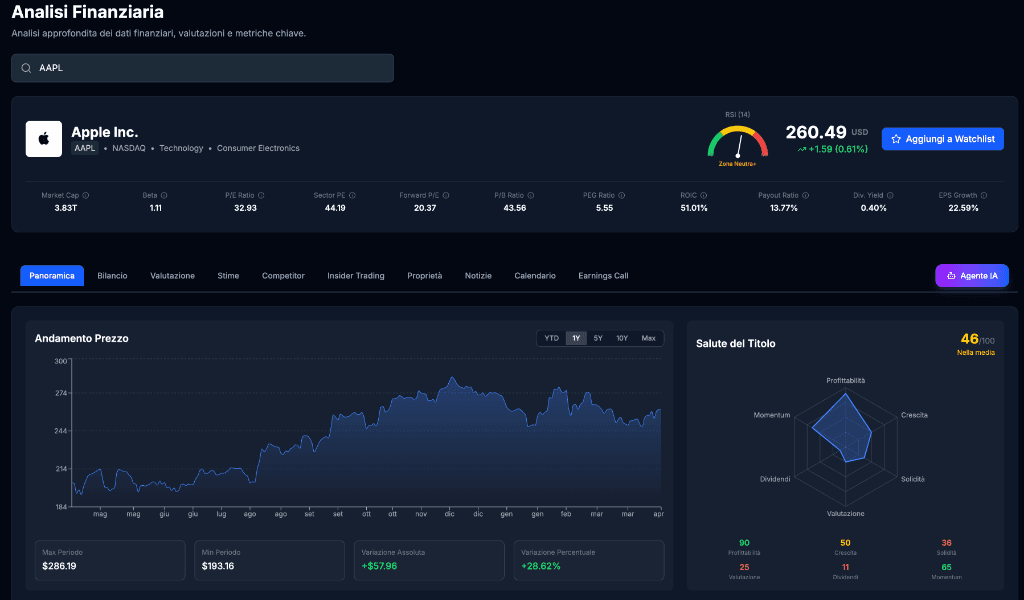
Task: Click the info icon next to Market Cap
Action: [x=86, y=196]
